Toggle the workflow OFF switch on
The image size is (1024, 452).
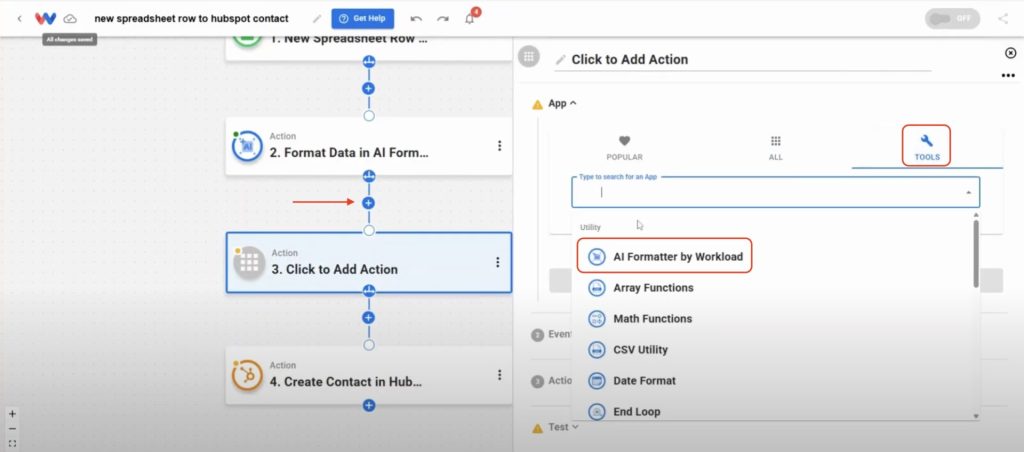click(x=952, y=18)
